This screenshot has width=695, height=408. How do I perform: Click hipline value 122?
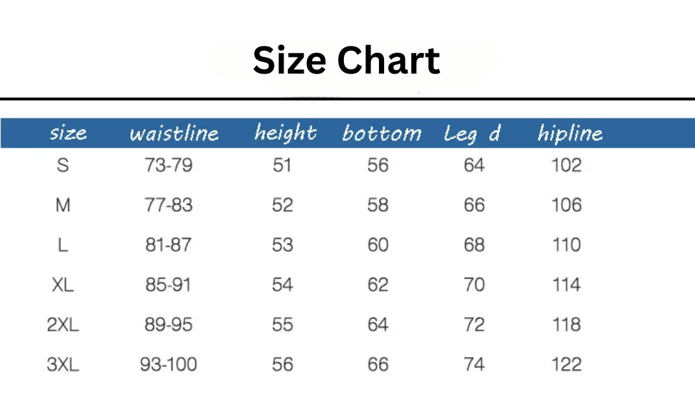566,365
